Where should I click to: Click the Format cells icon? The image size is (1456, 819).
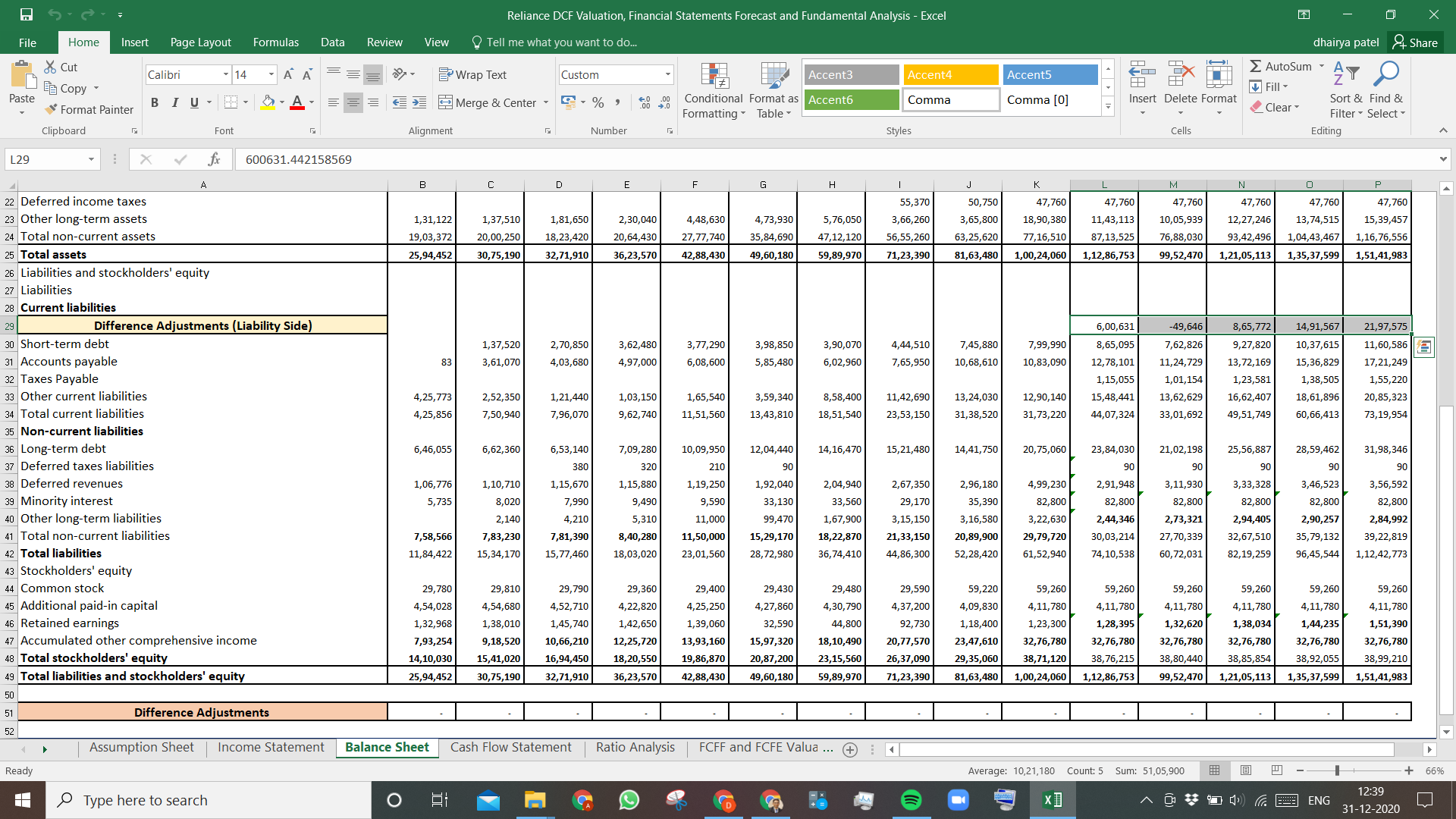tap(1219, 75)
